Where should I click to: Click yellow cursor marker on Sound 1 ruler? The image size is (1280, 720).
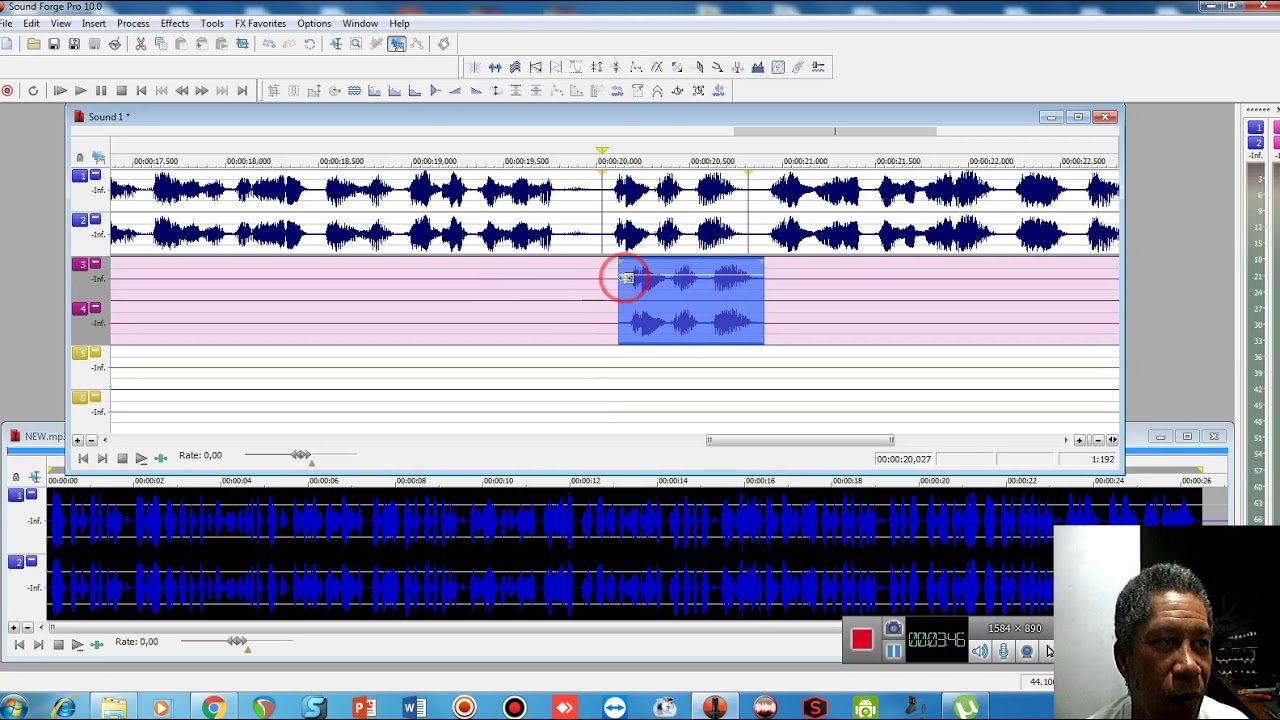point(602,150)
